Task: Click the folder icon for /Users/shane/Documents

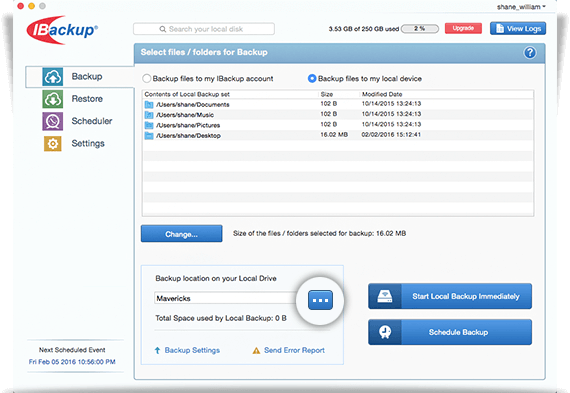Action: click(149, 105)
